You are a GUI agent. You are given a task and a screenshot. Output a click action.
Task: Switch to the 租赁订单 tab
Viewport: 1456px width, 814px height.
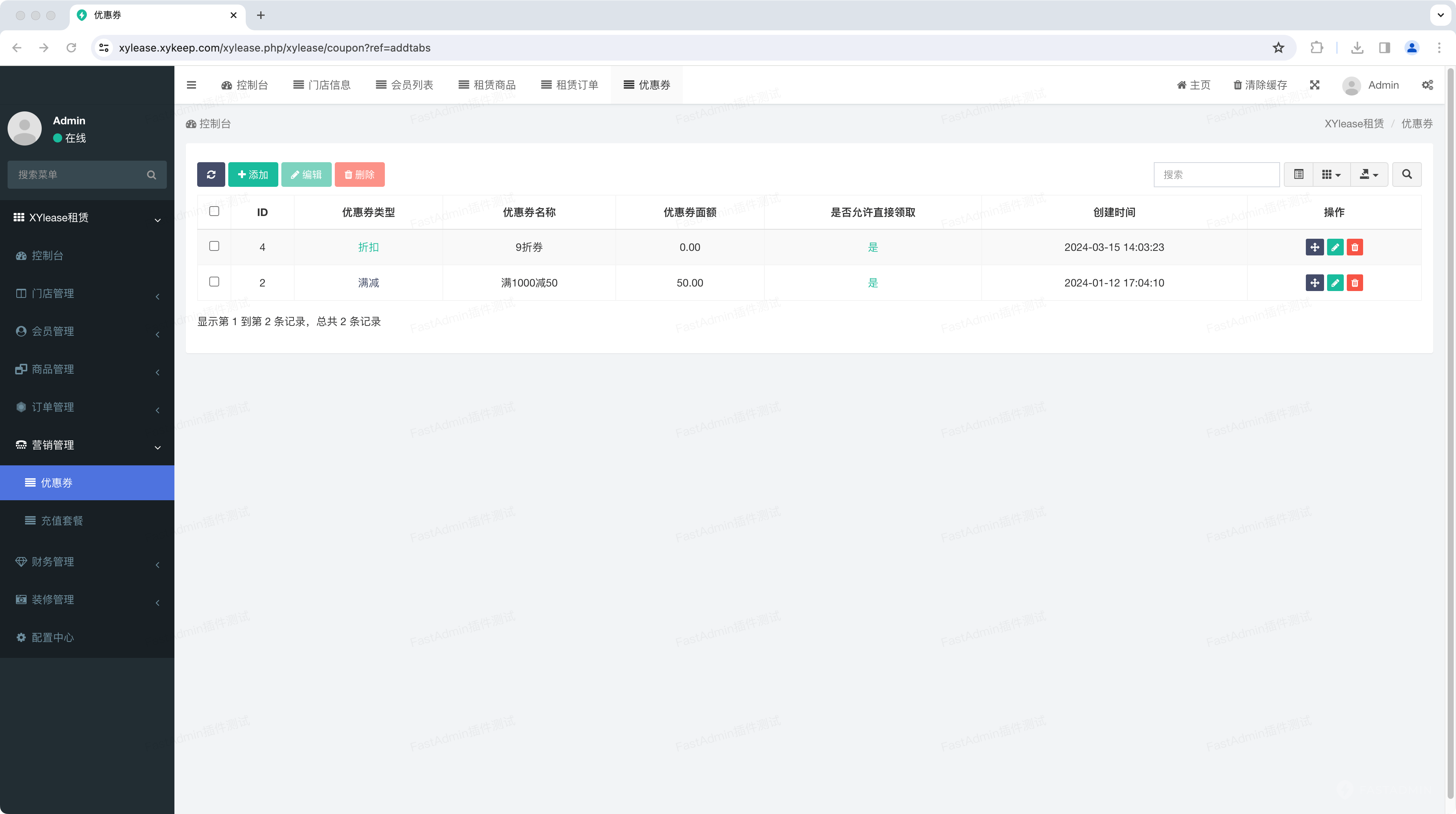569,85
